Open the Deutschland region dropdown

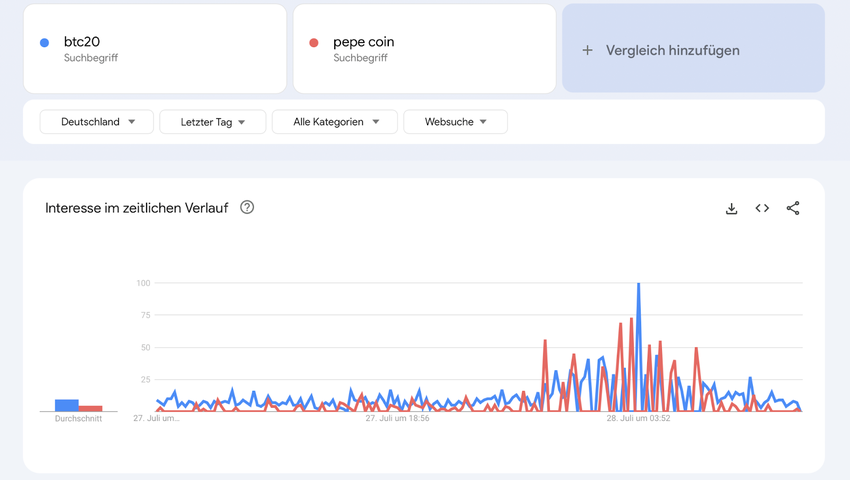pyautogui.click(x=97, y=122)
